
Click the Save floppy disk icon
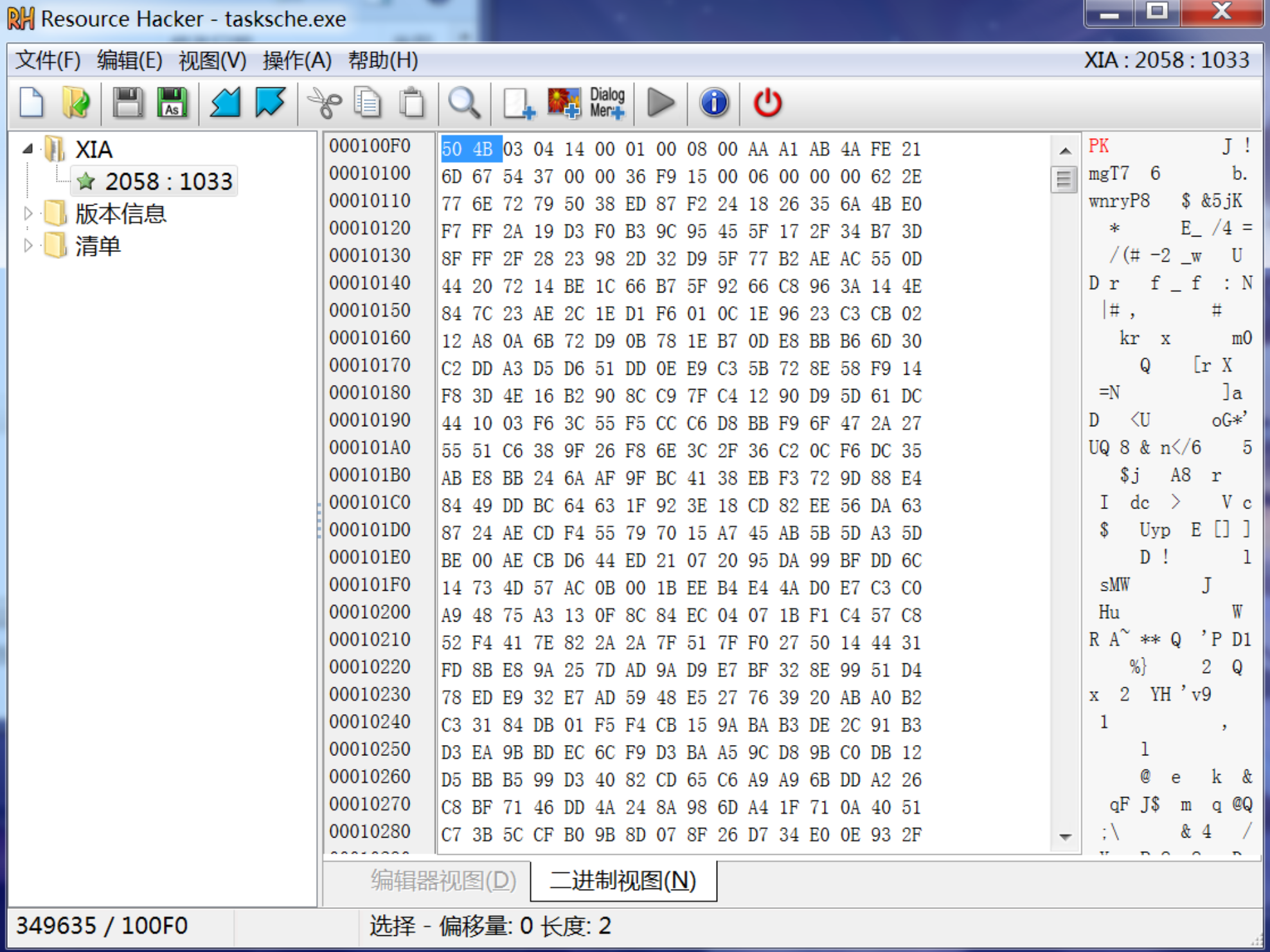pyautogui.click(x=128, y=103)
